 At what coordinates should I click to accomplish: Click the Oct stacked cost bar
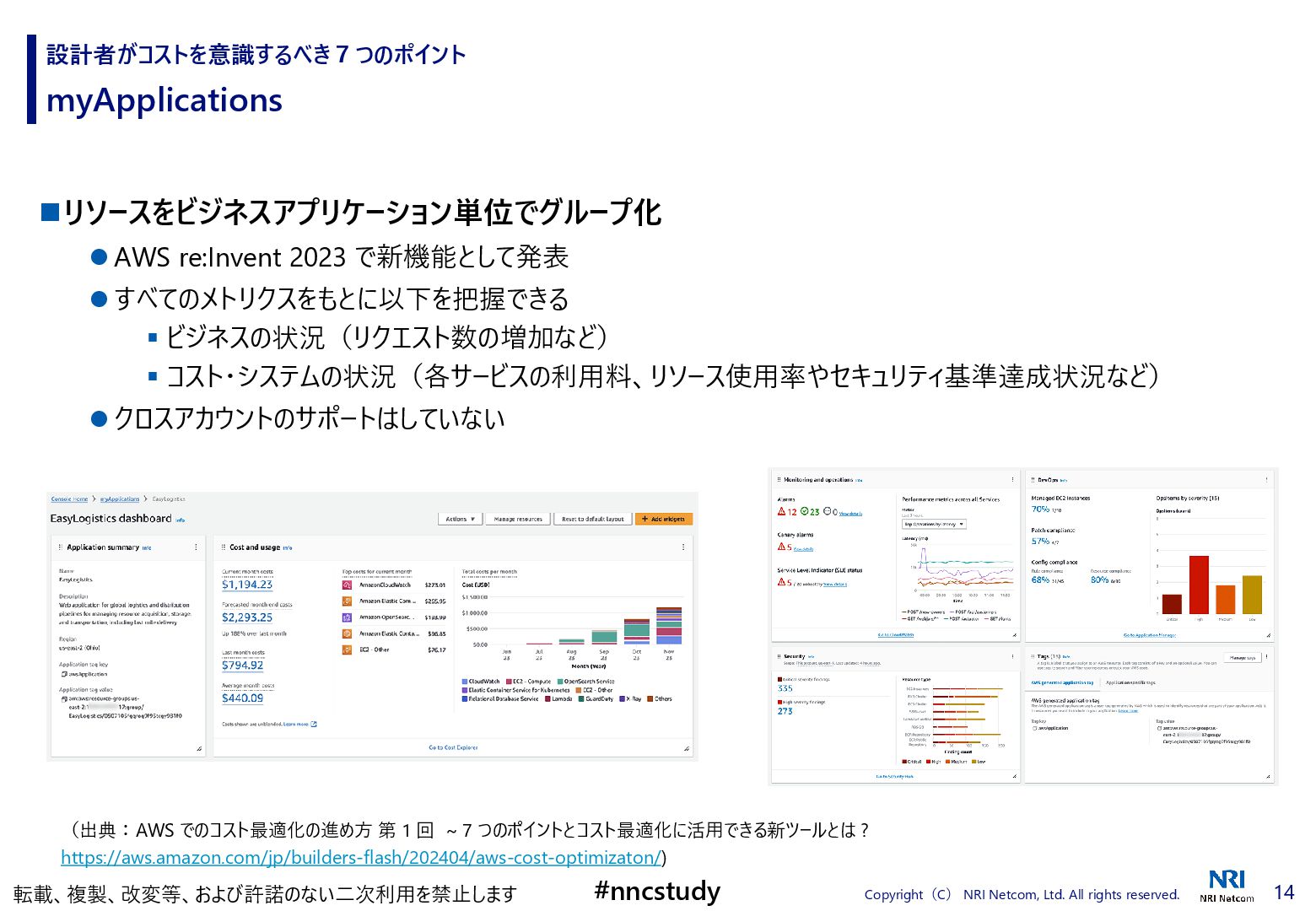coord(637,632)
